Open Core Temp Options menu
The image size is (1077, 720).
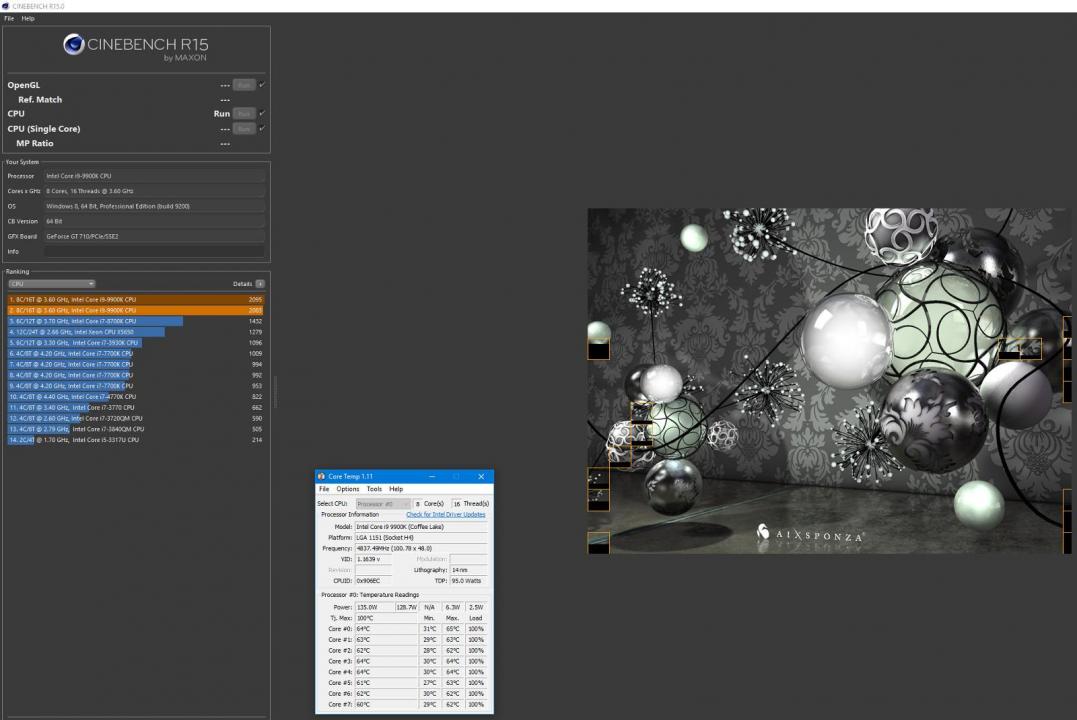point(347,489)
